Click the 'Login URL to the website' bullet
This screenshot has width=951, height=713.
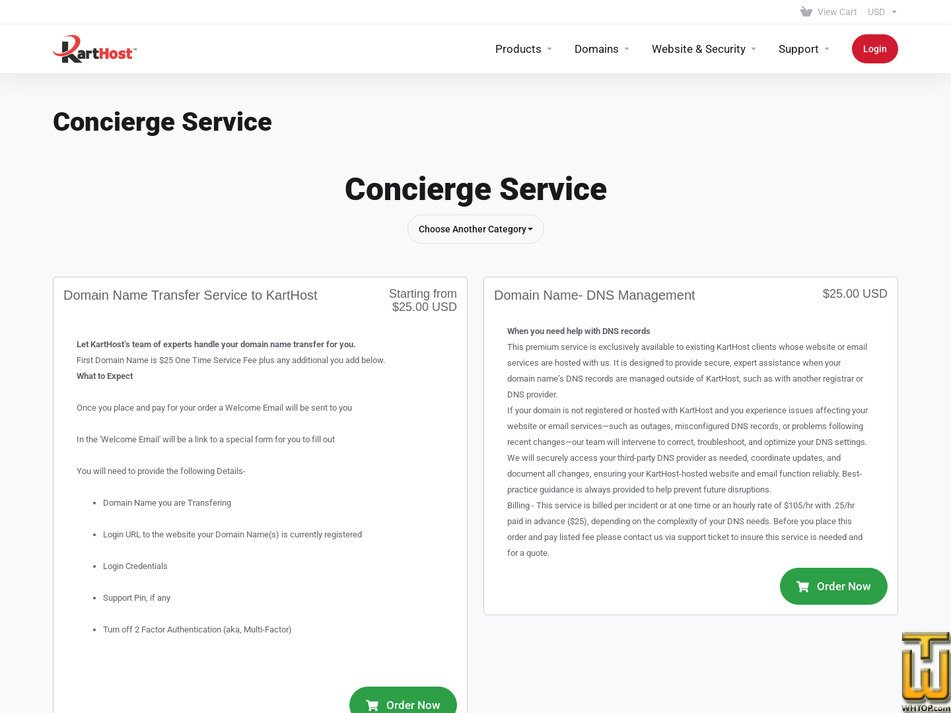coord(232,535)
